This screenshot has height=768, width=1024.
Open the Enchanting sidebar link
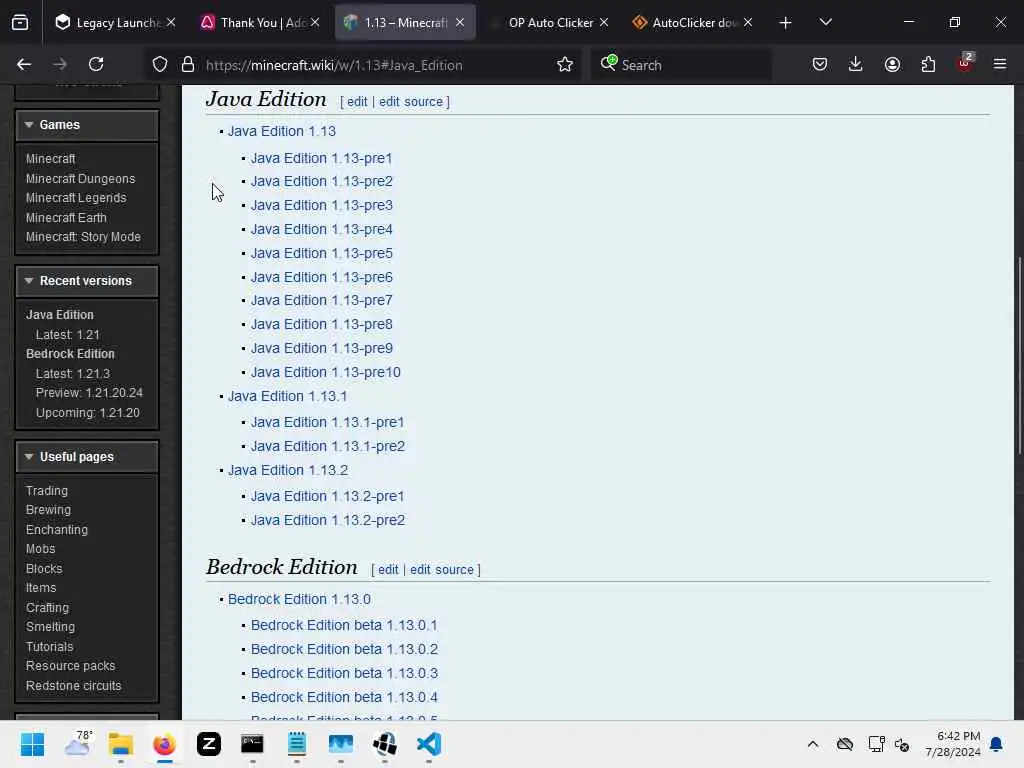click(56, 530)
